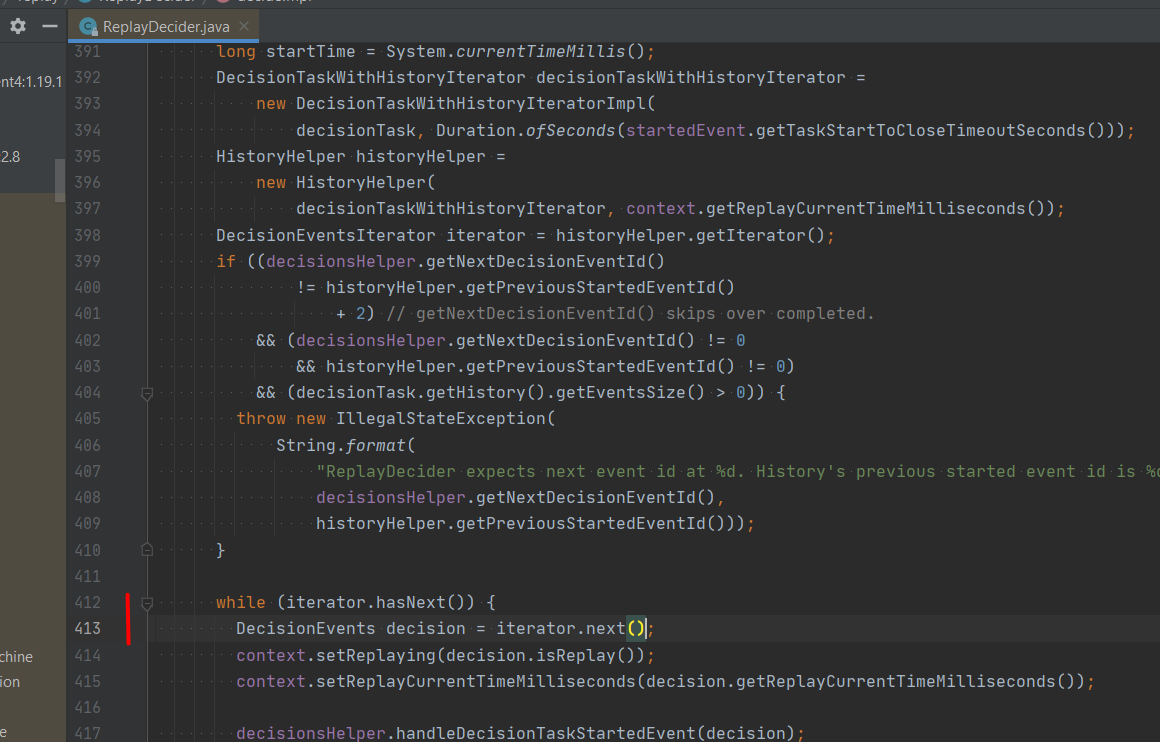Click the 'currentTimeMillis' method call

point(541,52)
